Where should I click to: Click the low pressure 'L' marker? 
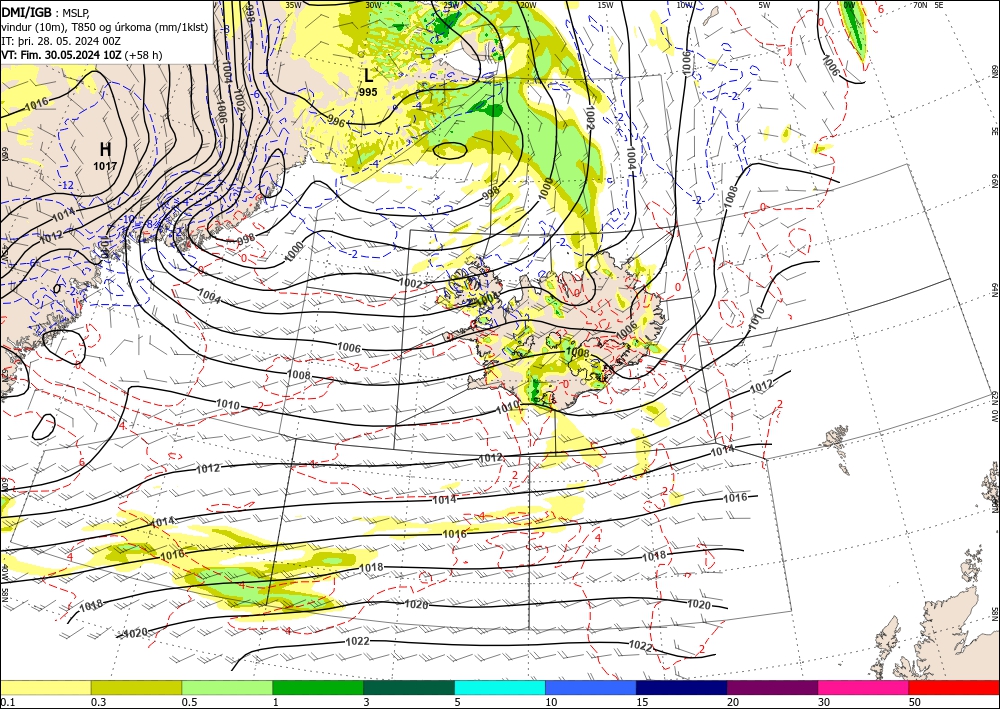click(x=368, y=76)
